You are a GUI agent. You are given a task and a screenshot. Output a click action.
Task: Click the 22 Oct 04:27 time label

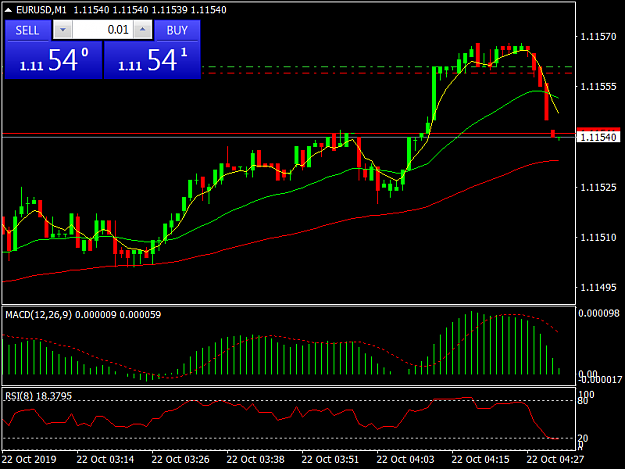pyautogui.click(x=555, y=459)
